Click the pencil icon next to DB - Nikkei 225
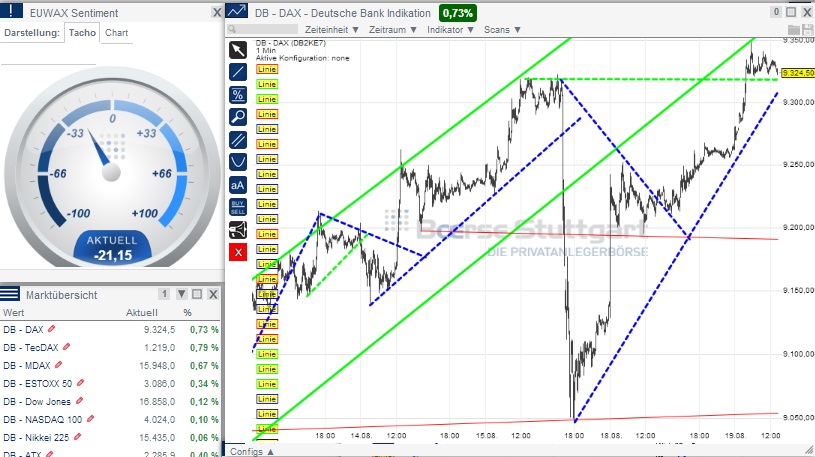815x457 pixels. 77,437
